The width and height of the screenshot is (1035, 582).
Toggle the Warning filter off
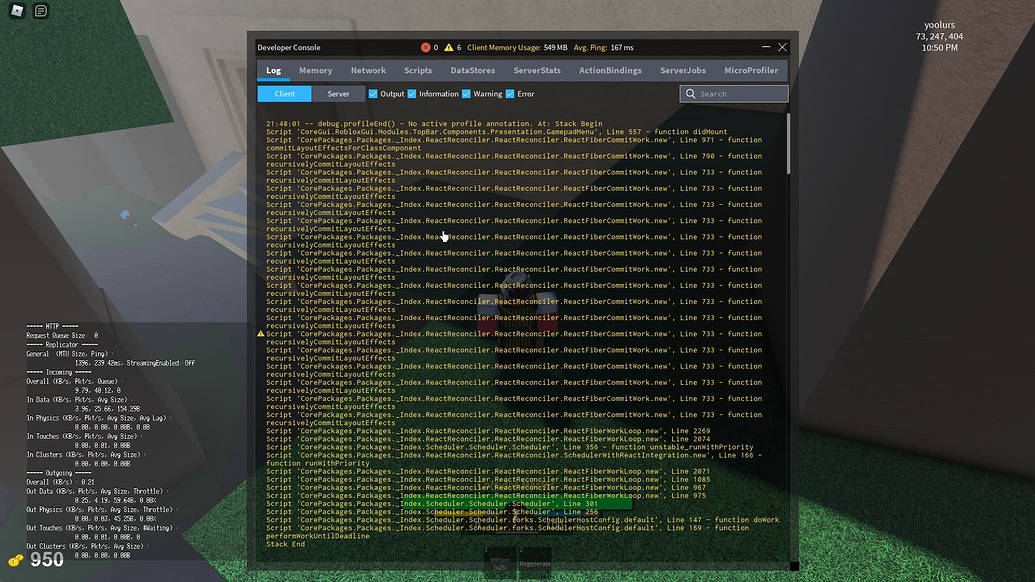[x=464, y=93]
